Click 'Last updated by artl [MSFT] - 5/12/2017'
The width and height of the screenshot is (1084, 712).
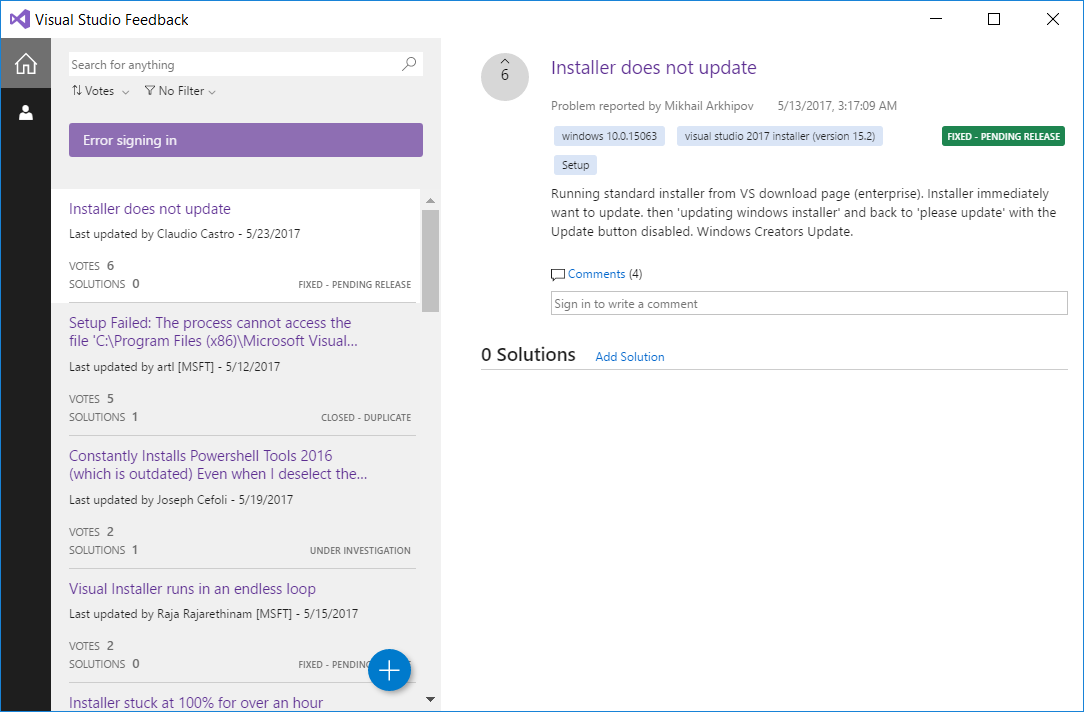(174, 366)
